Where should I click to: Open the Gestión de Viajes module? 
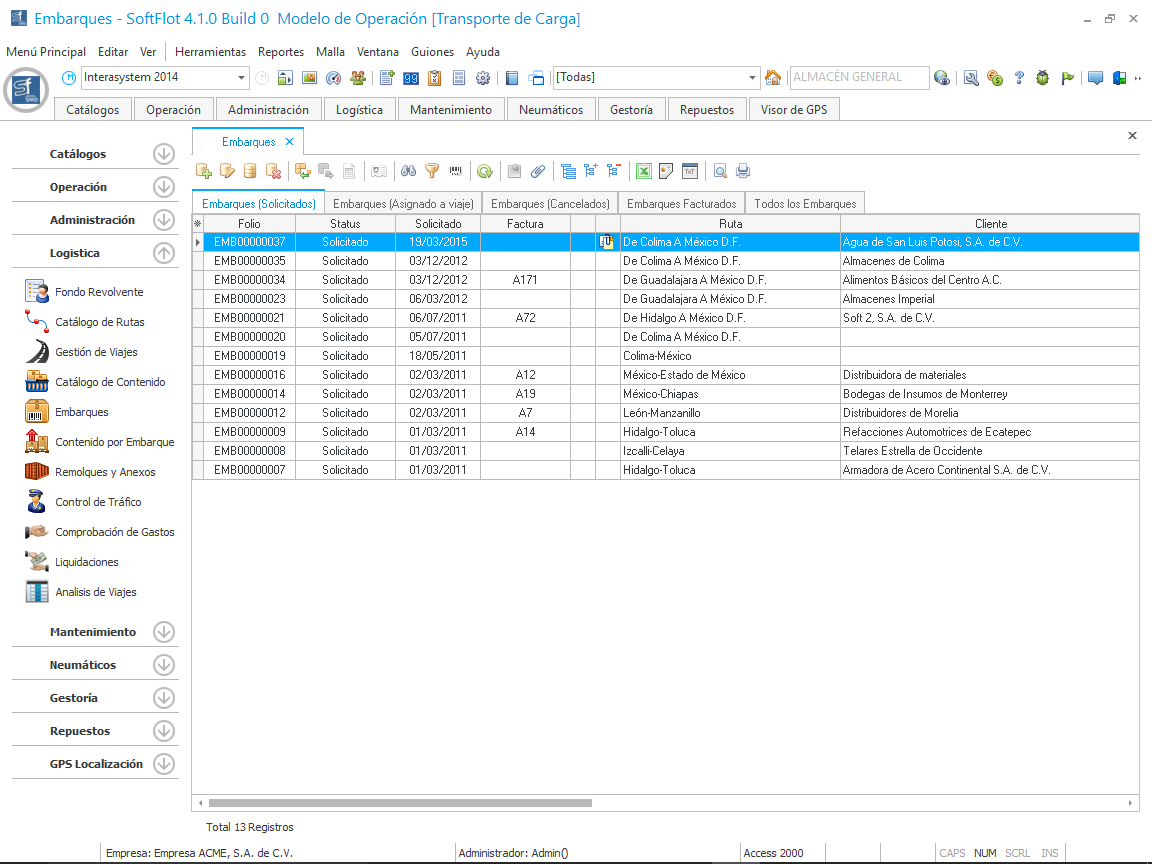[96, 352]
